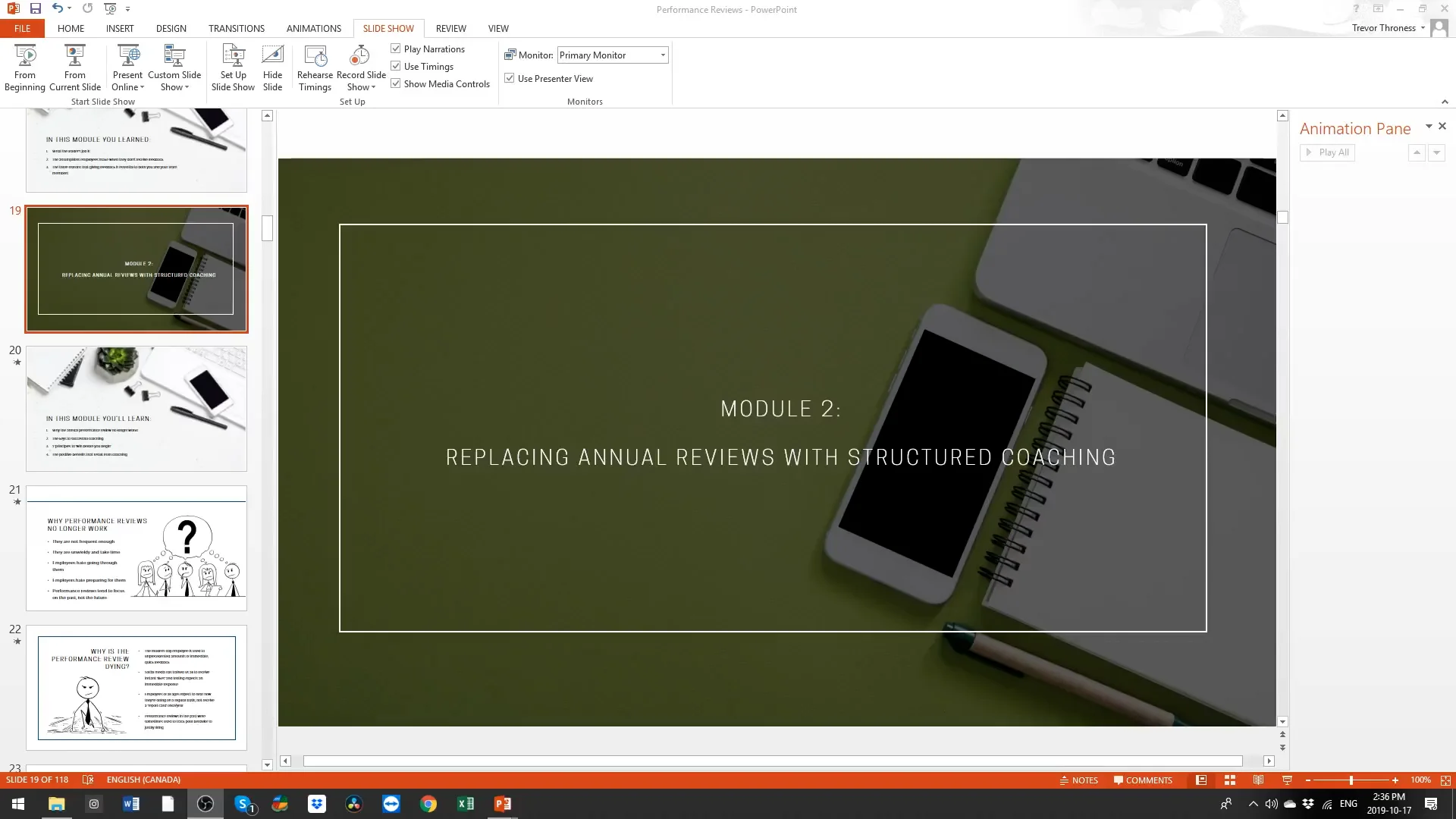Open the REVIEW tab
This screenshot has height=819, width=1456.
(x=451, y=28)
